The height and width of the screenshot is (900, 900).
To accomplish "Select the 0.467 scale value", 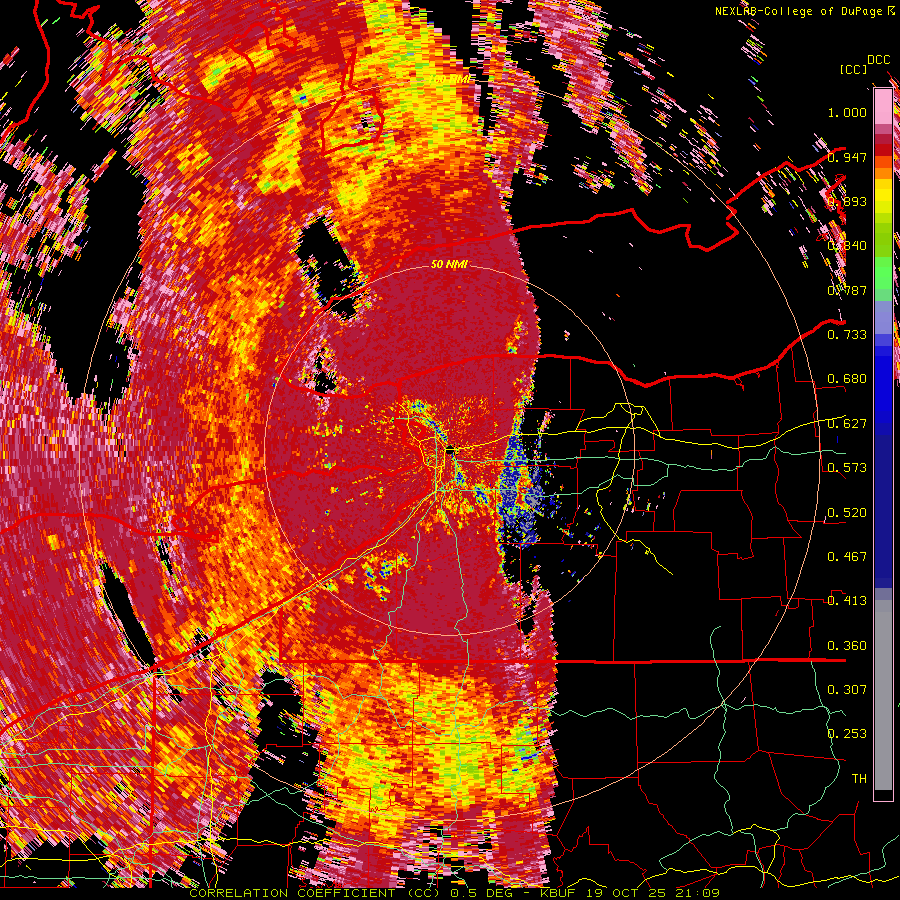I will pyautogui.click(x=847, y=557).
